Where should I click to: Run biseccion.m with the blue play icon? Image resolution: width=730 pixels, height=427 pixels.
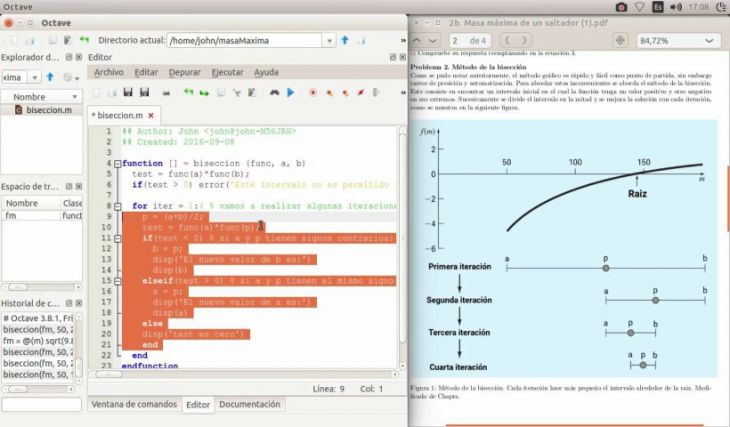[x=291, y=92]
